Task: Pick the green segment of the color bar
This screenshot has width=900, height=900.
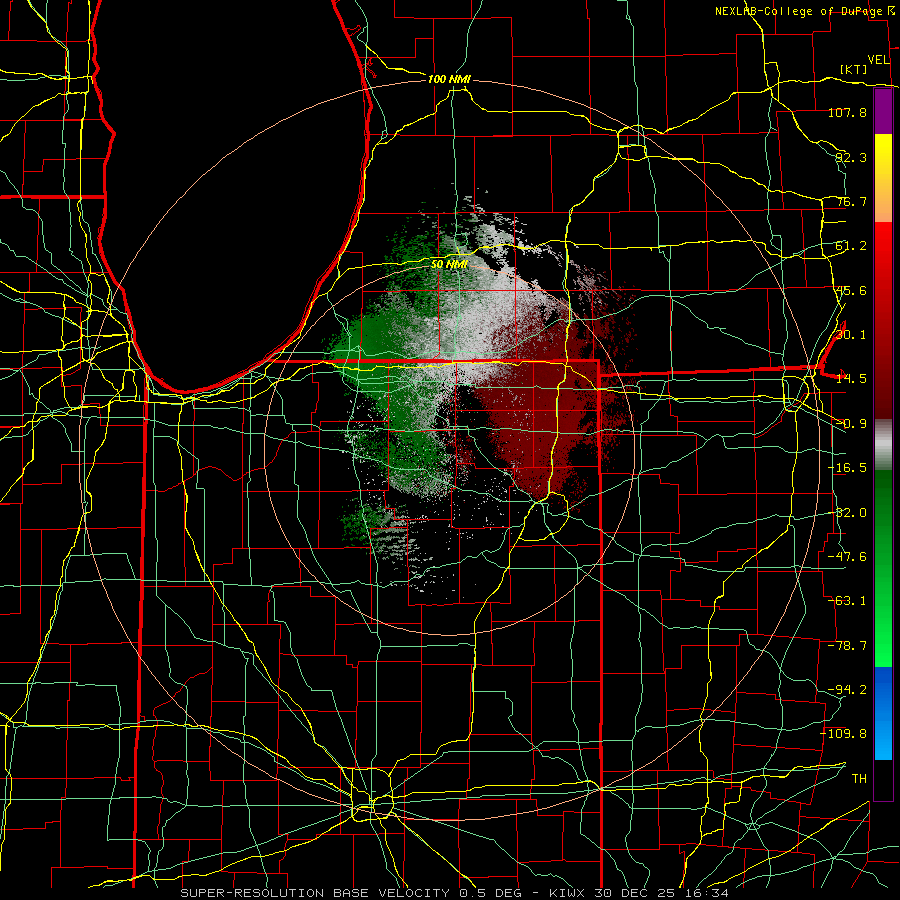Action: click(x=883, y=568)
